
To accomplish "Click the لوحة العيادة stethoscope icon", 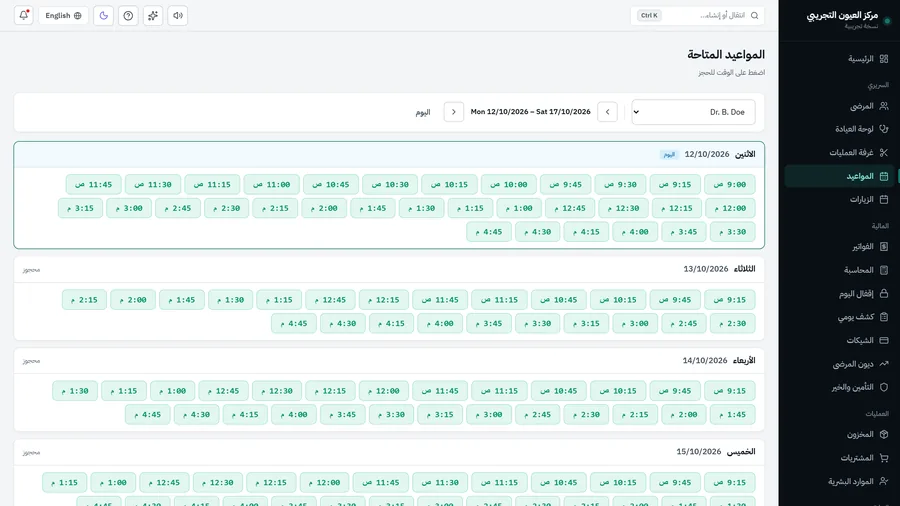I will tap(884, 129).
